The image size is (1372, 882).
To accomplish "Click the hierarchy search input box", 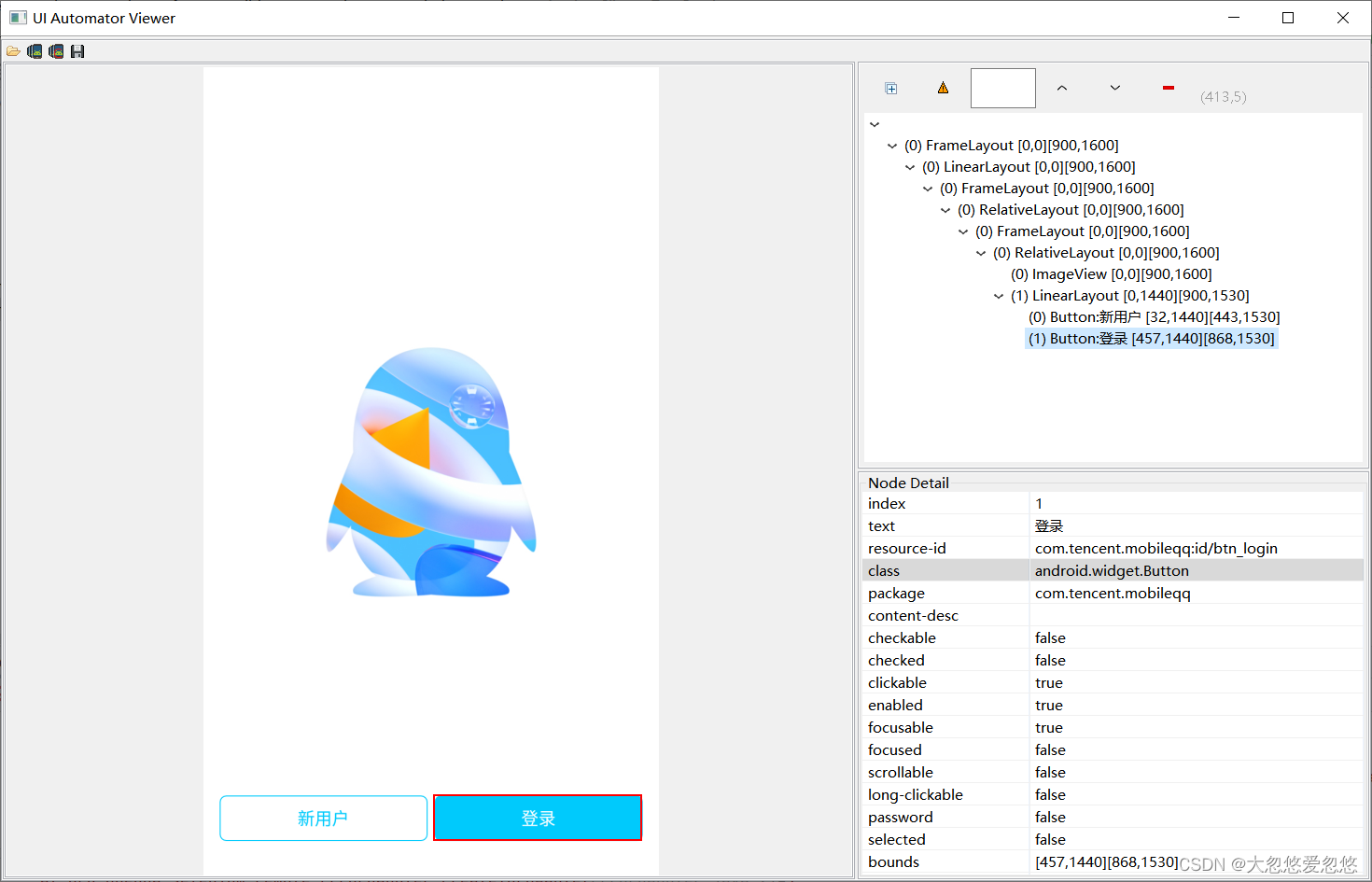I will (x=1003, y=89).
